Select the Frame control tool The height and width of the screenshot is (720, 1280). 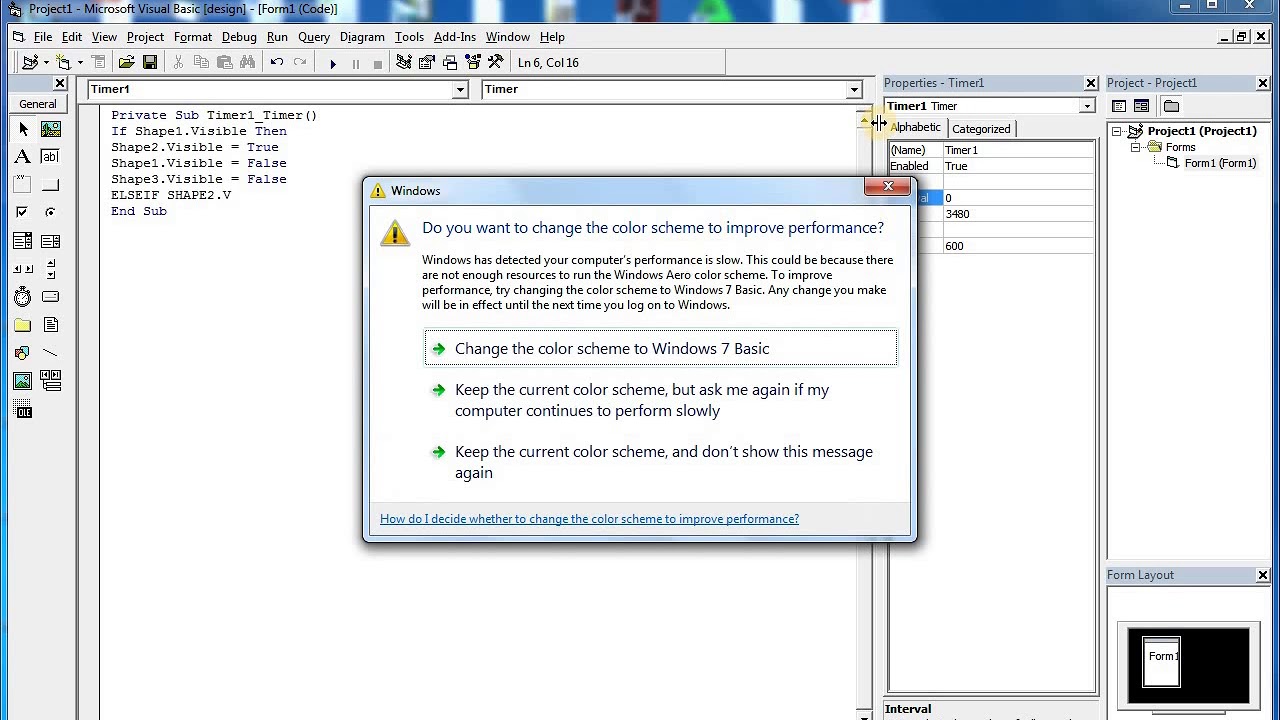coord(23,185)
